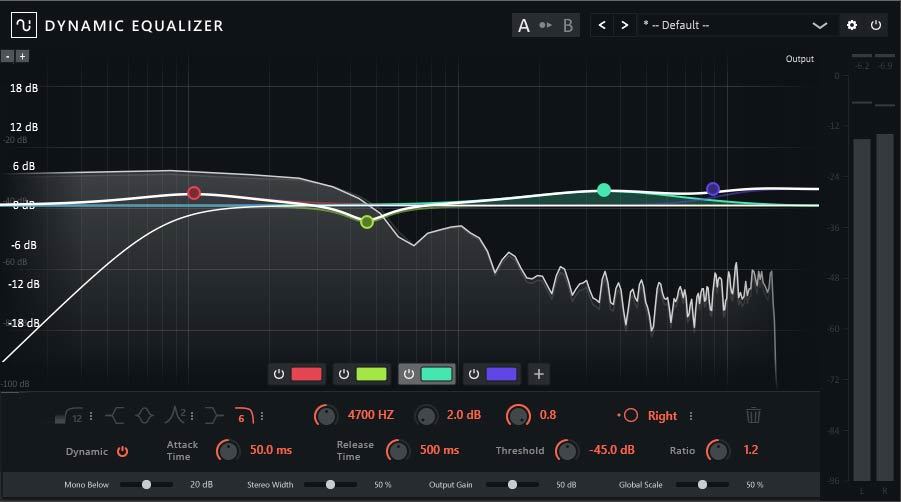
Task: Click the 500 ms release value
Action: point(439,450)
